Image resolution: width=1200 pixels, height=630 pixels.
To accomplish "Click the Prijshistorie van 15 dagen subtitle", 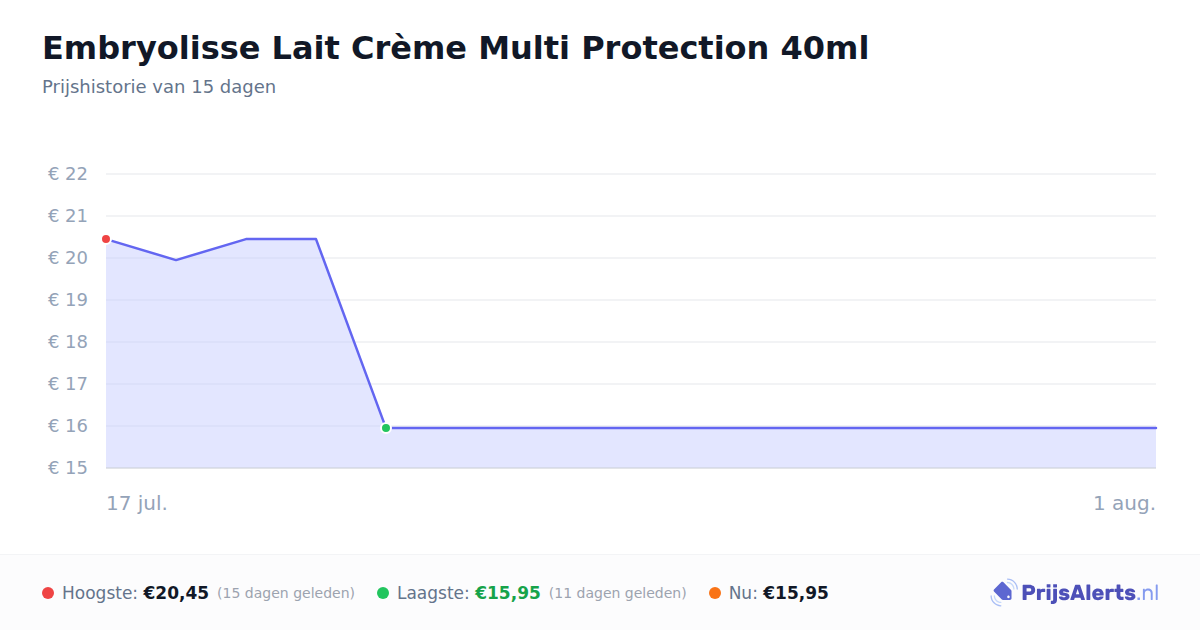I will click(159, 87).
